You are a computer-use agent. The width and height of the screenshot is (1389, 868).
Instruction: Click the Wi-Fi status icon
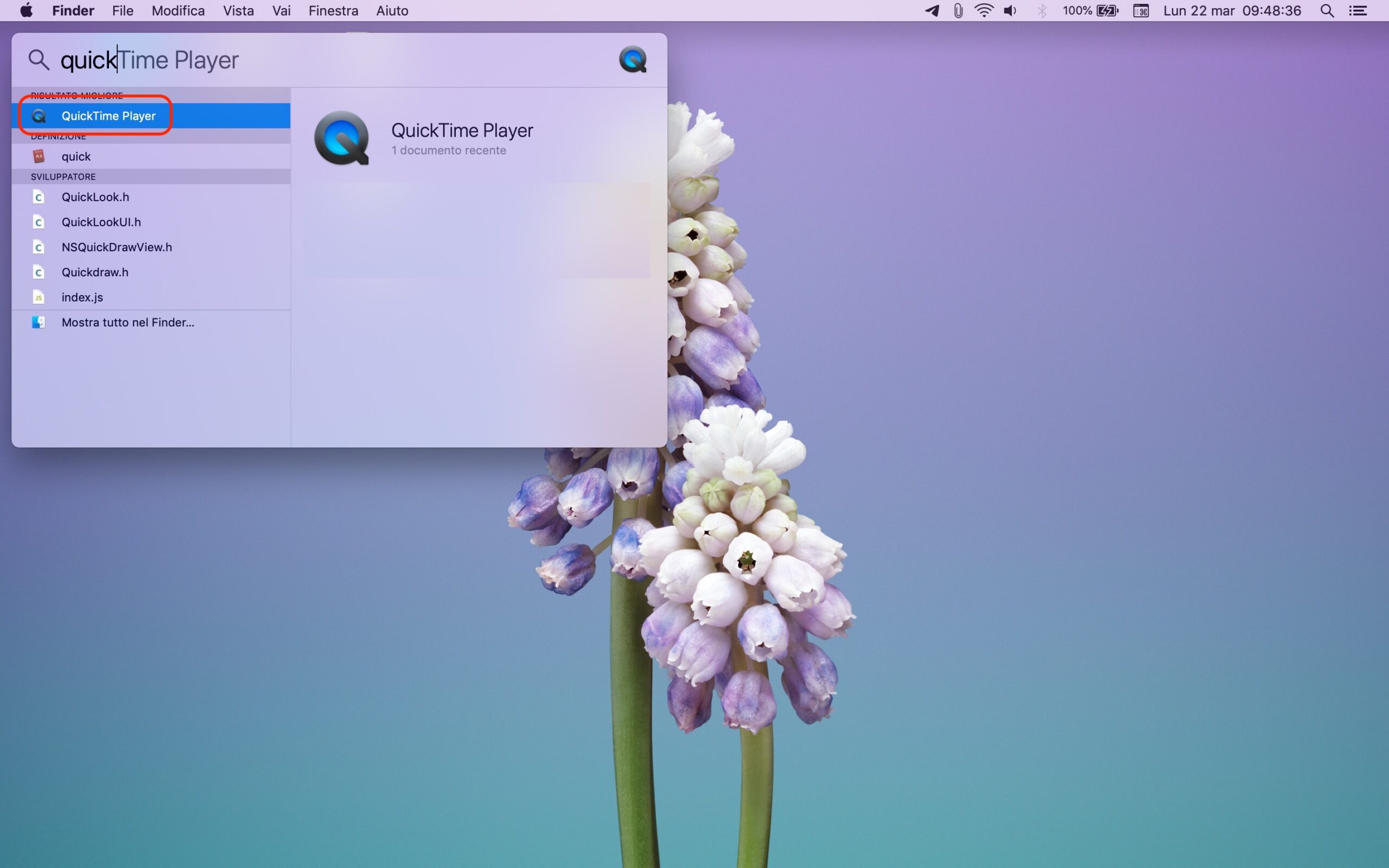(x=984, y=10)
